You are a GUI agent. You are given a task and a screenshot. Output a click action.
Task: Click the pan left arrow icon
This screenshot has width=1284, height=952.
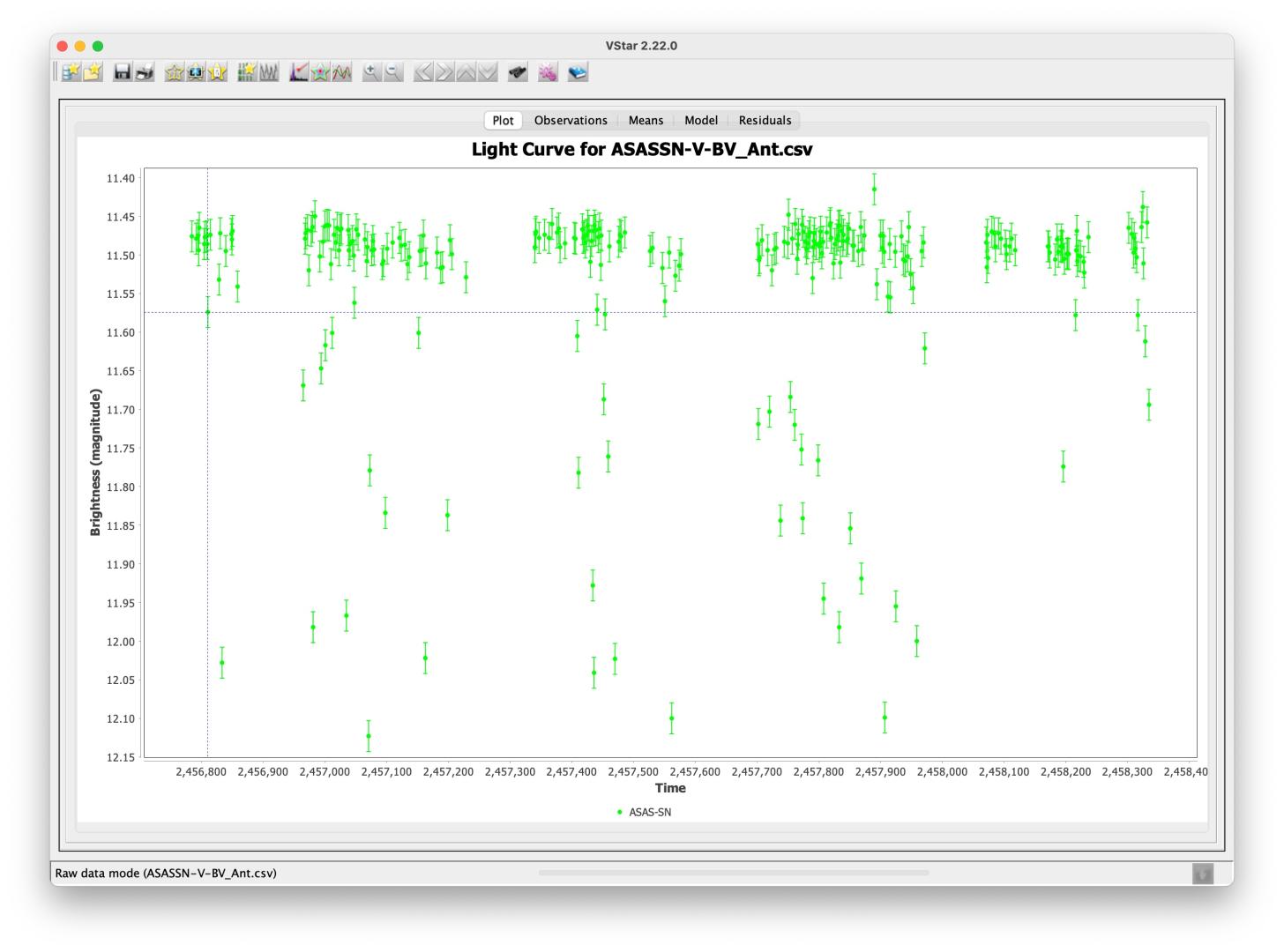[x=423, y=72]
